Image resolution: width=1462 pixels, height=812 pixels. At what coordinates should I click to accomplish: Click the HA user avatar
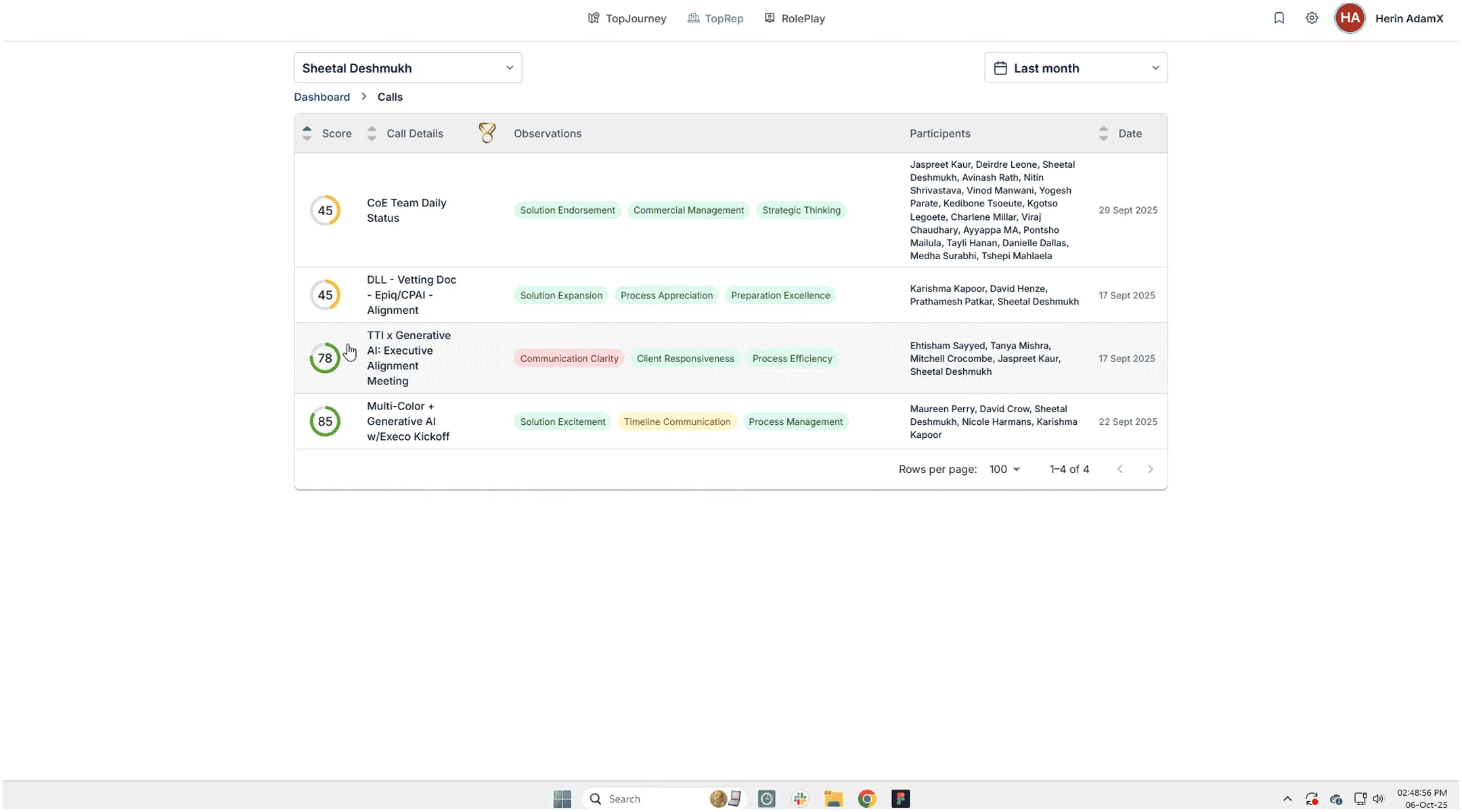point(1350,18)
